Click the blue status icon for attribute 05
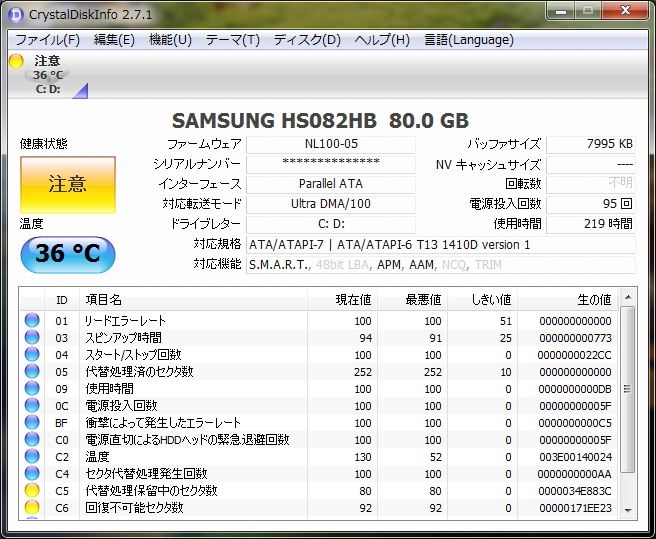This screenshot has width=656, height=539. coord(32,372)
